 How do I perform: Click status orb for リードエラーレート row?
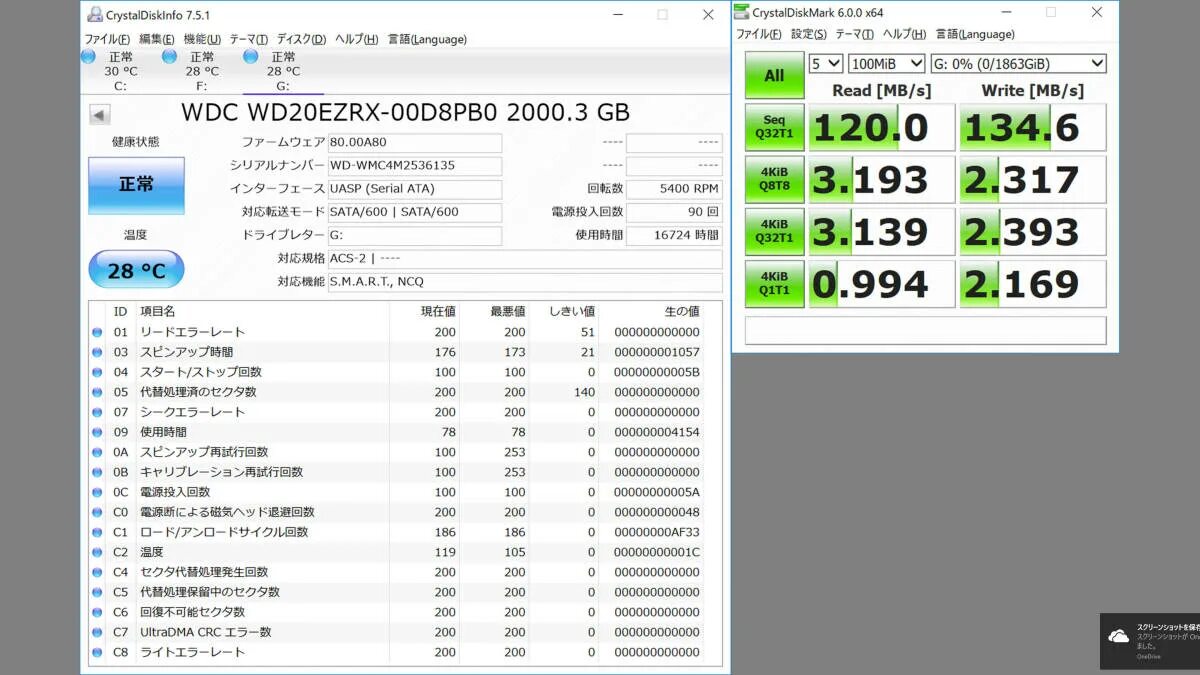98,332
